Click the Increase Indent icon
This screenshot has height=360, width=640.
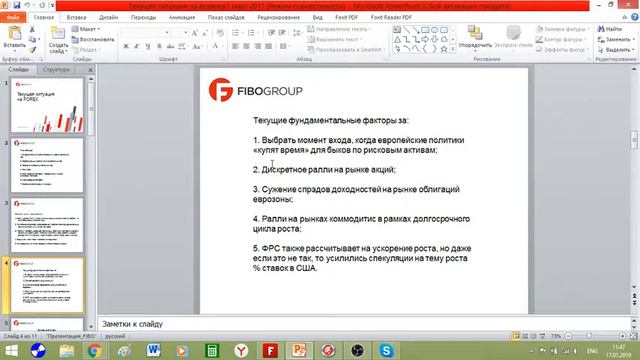(282, 33)
